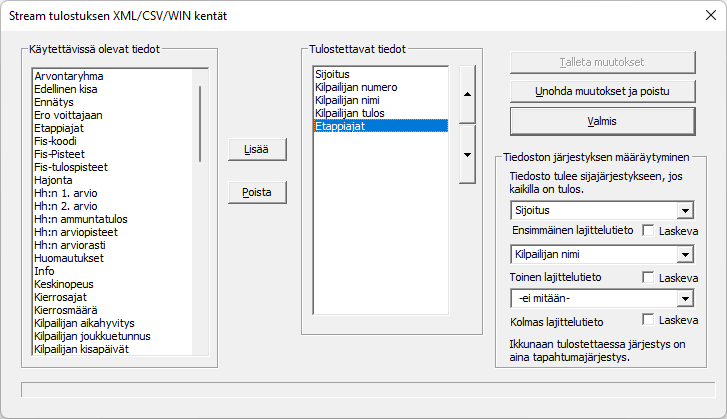Enable Laskeva for Ensimmäinen lajittelutieto

(x=649, y=231)
